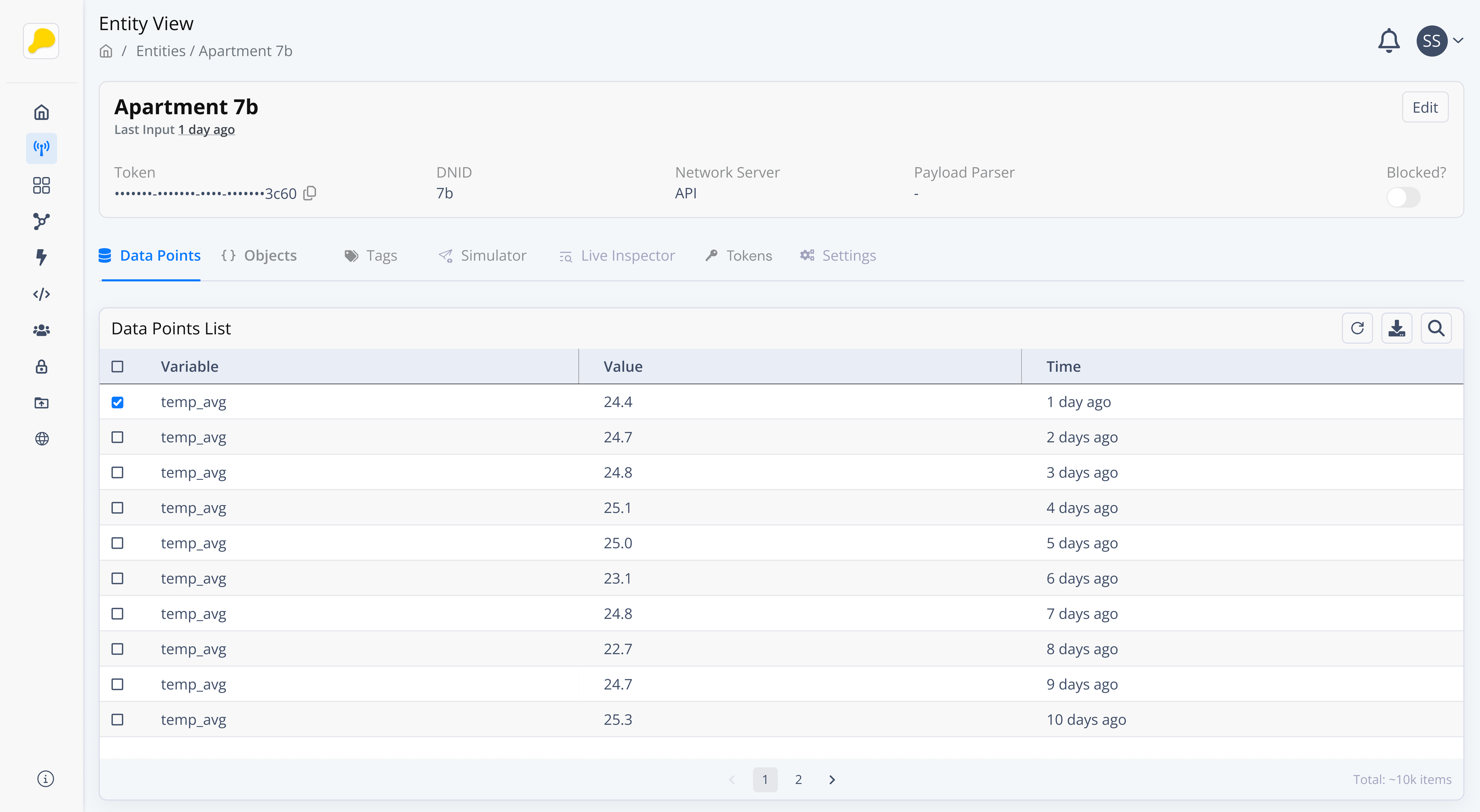The width and height of the screenshot is (1480, 812).
Task: Go to next page with right chevron
Action: pyautogui.click(x=831, y=779)
